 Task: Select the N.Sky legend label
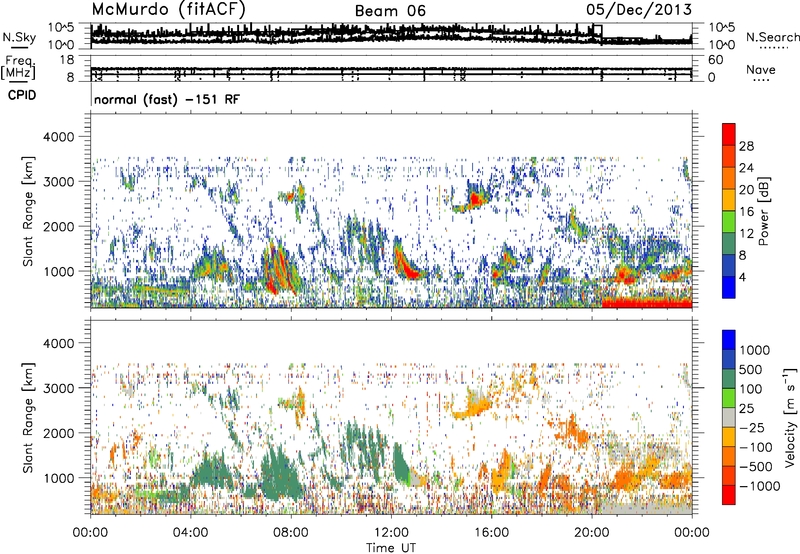(19, 37)
